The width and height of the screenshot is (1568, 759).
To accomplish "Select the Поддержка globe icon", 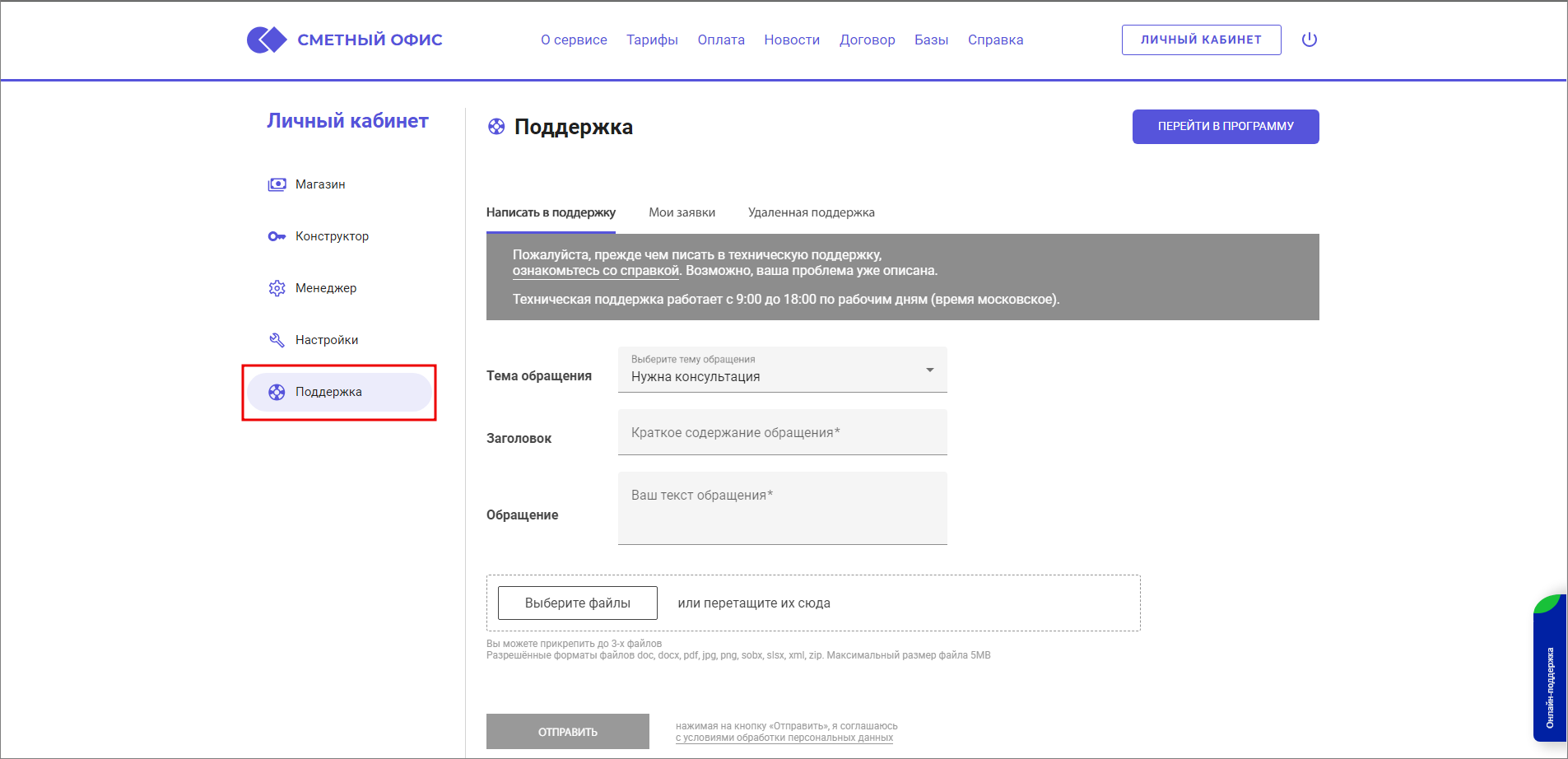I will (x=277, y=392).
